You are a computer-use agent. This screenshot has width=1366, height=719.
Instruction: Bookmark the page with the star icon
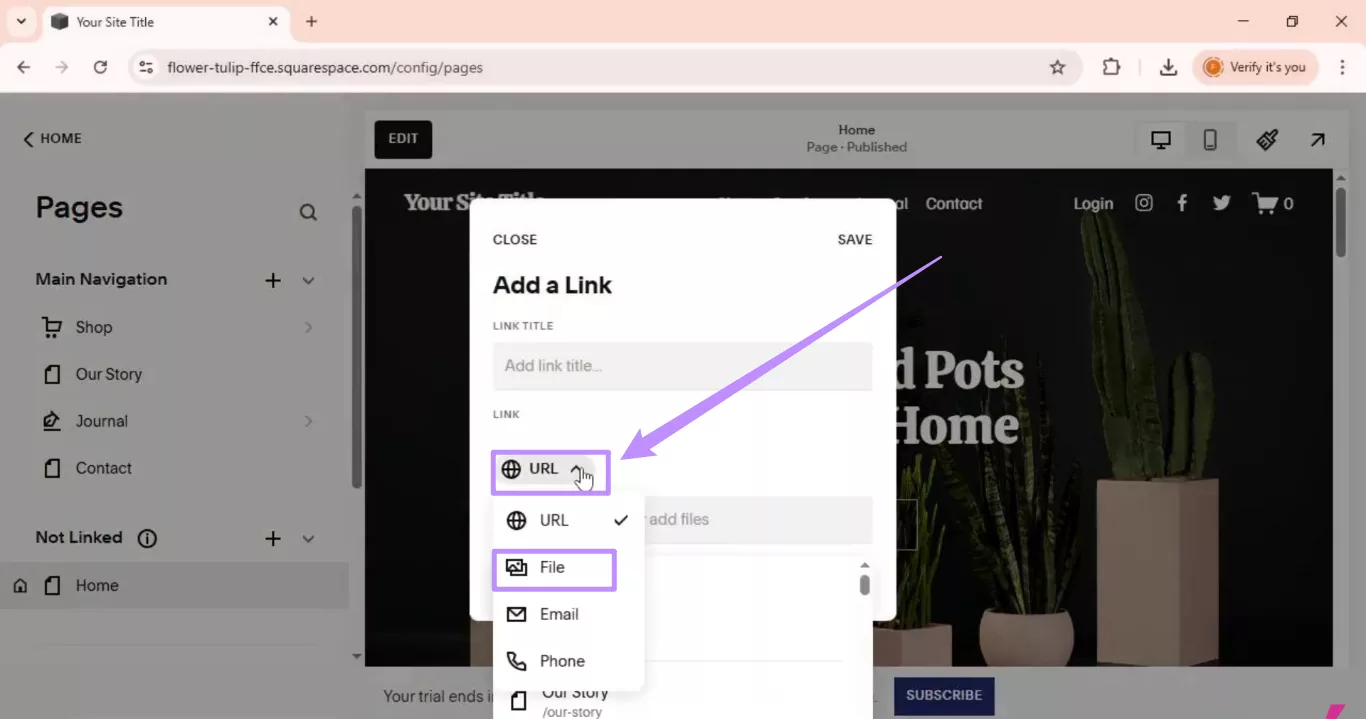click(1058, 67)
